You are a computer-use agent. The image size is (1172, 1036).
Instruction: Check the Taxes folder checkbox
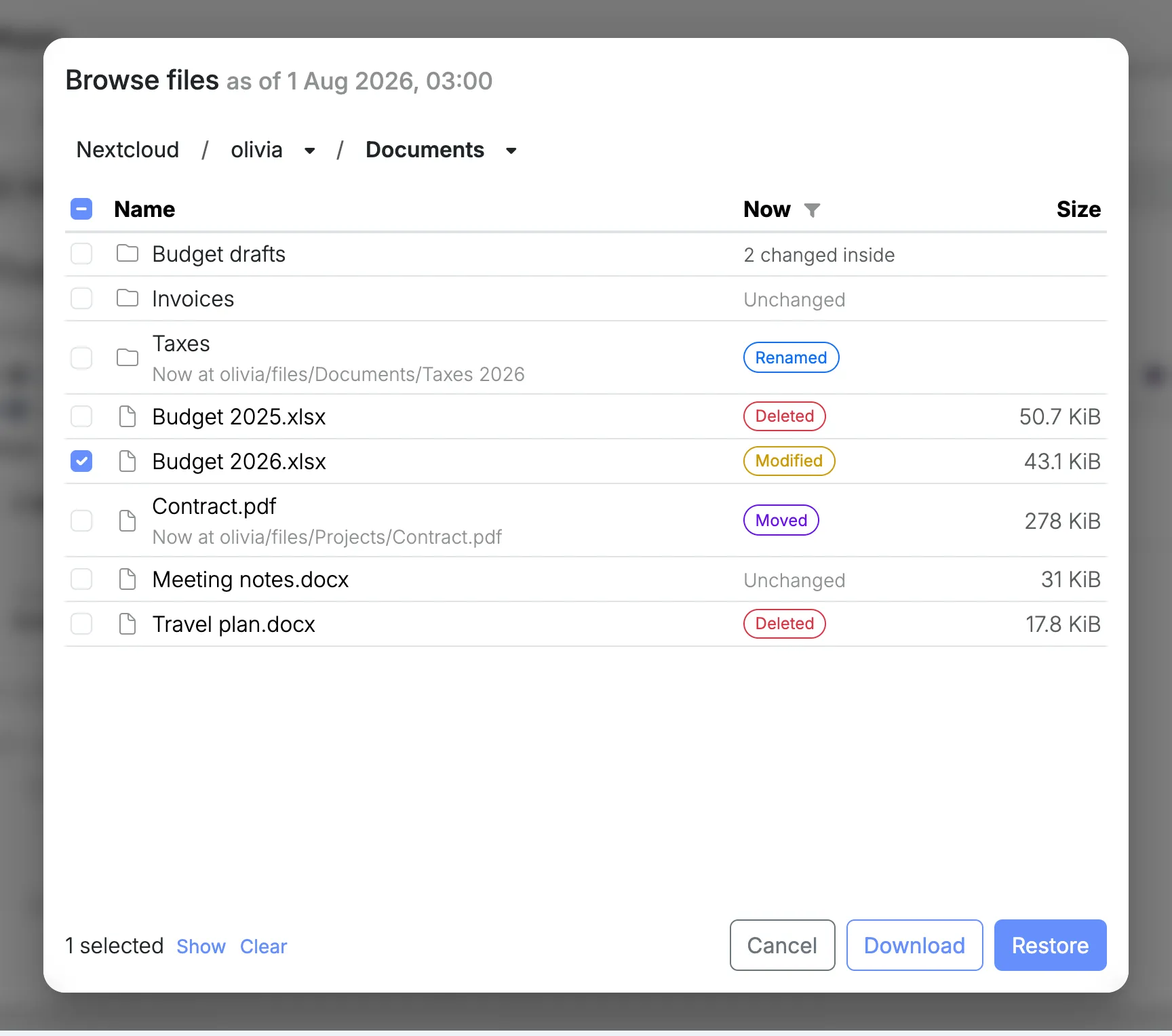click(x=81, y=357)
